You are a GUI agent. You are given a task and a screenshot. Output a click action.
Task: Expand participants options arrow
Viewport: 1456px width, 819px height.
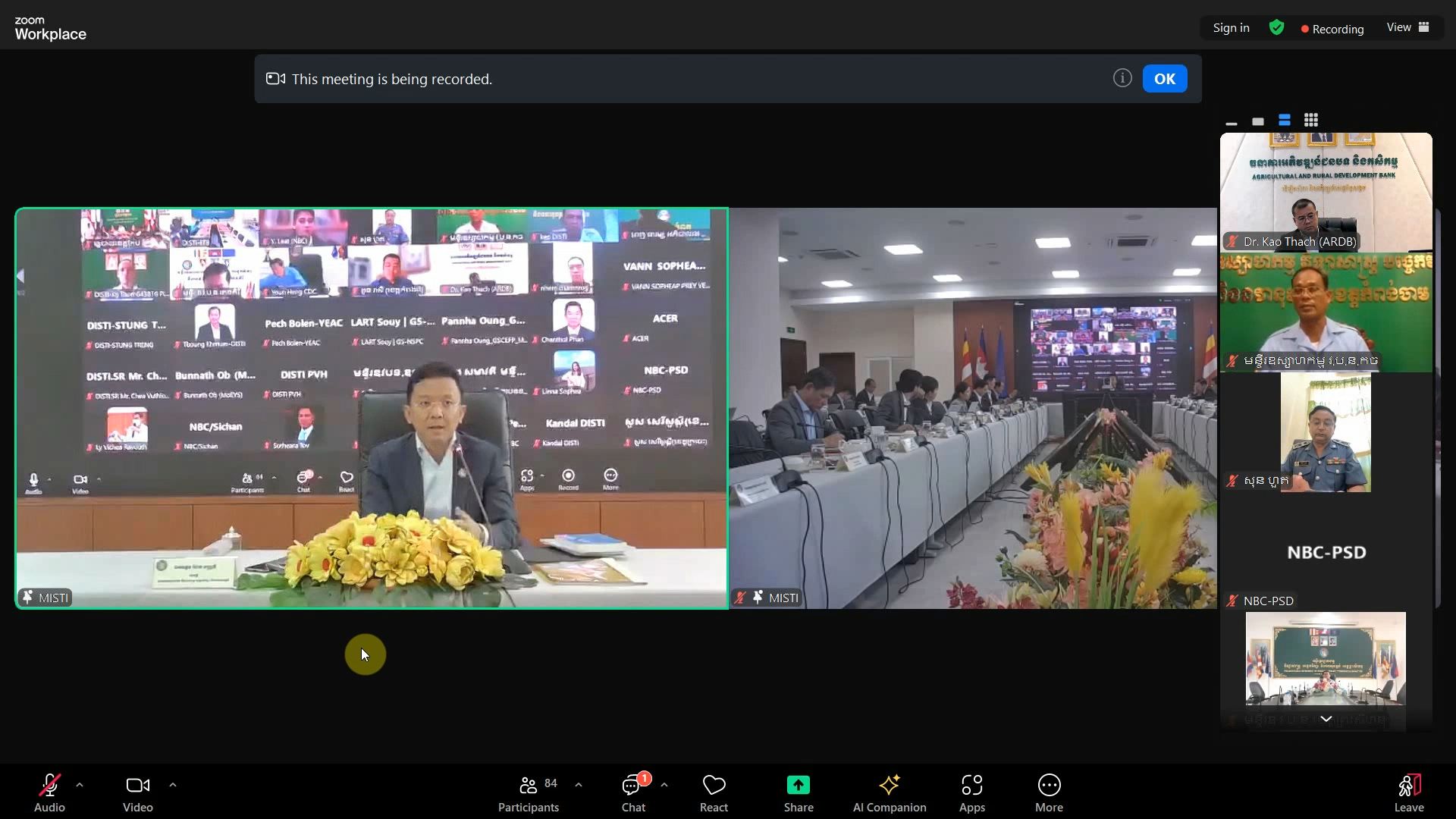coord(579,785)
